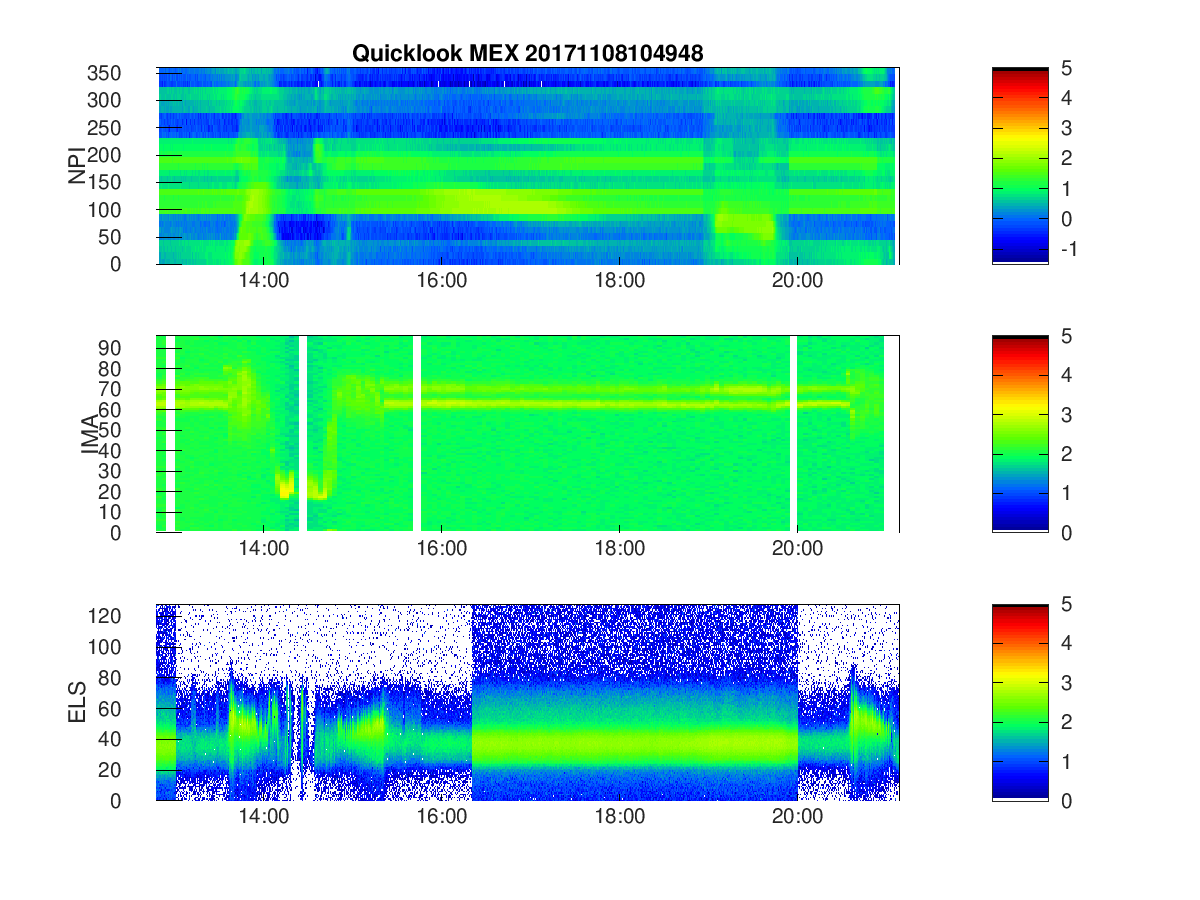Click the 14:00 label under IMA panel
The height and width of the screenshot is (900, 1200).
tap(264, 549)
